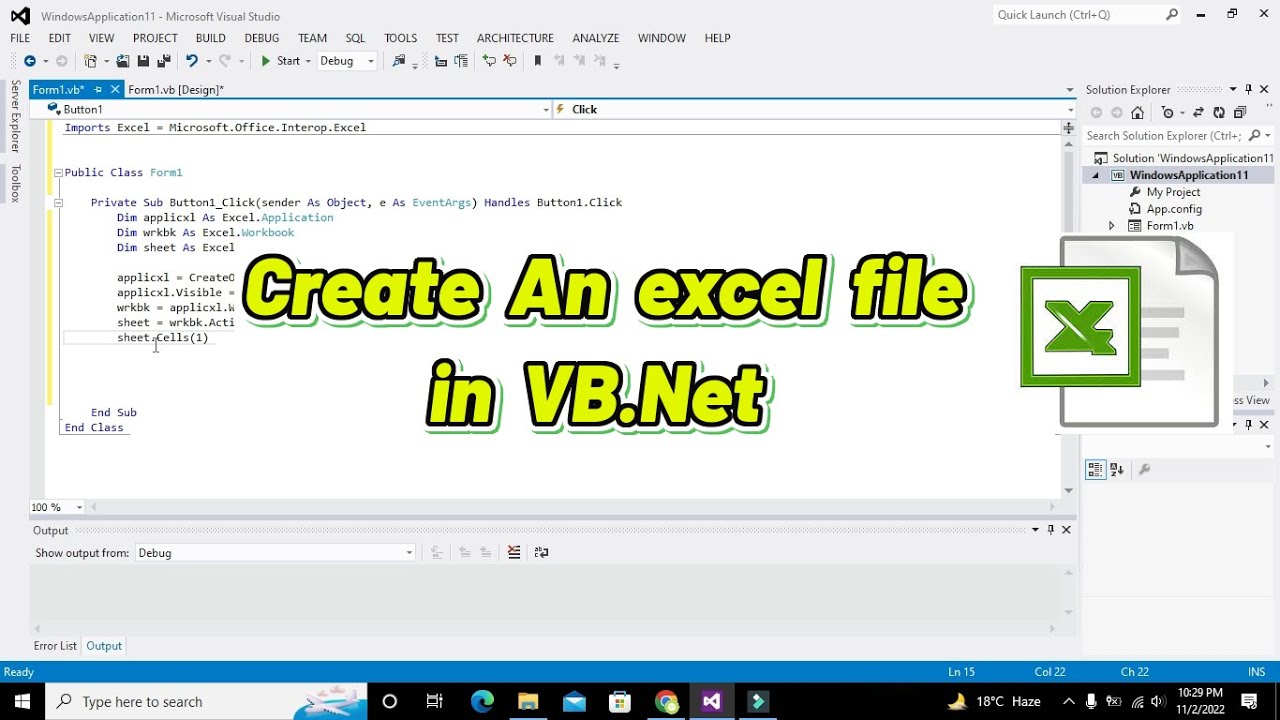Close the Form1.vb editor tab

pos(115,90)
